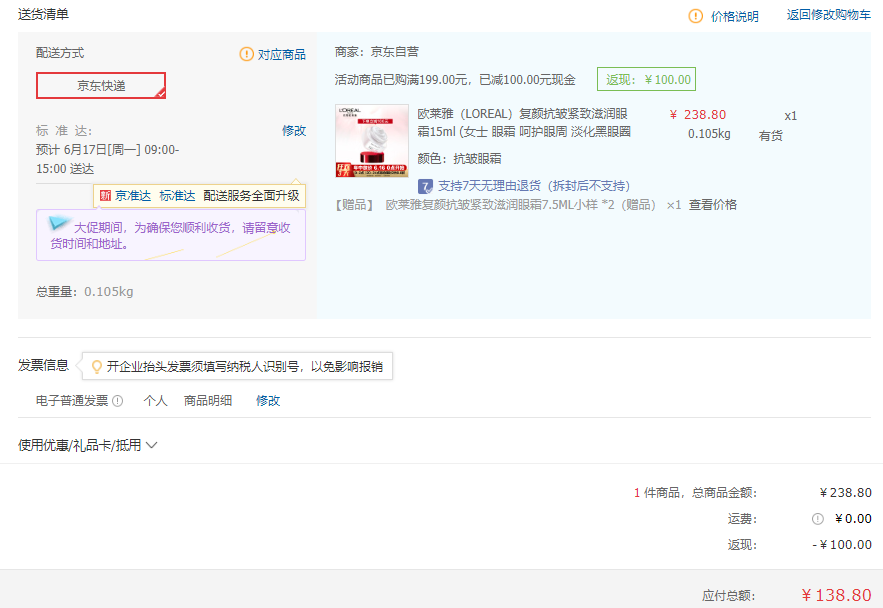
Task: Click the invoice taxpayer-number tip text
Action: 245,367
